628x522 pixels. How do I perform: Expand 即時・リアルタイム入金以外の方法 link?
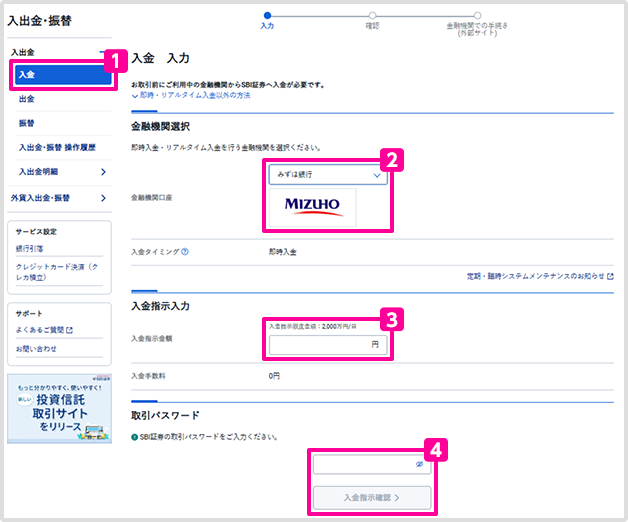point(191,95)
